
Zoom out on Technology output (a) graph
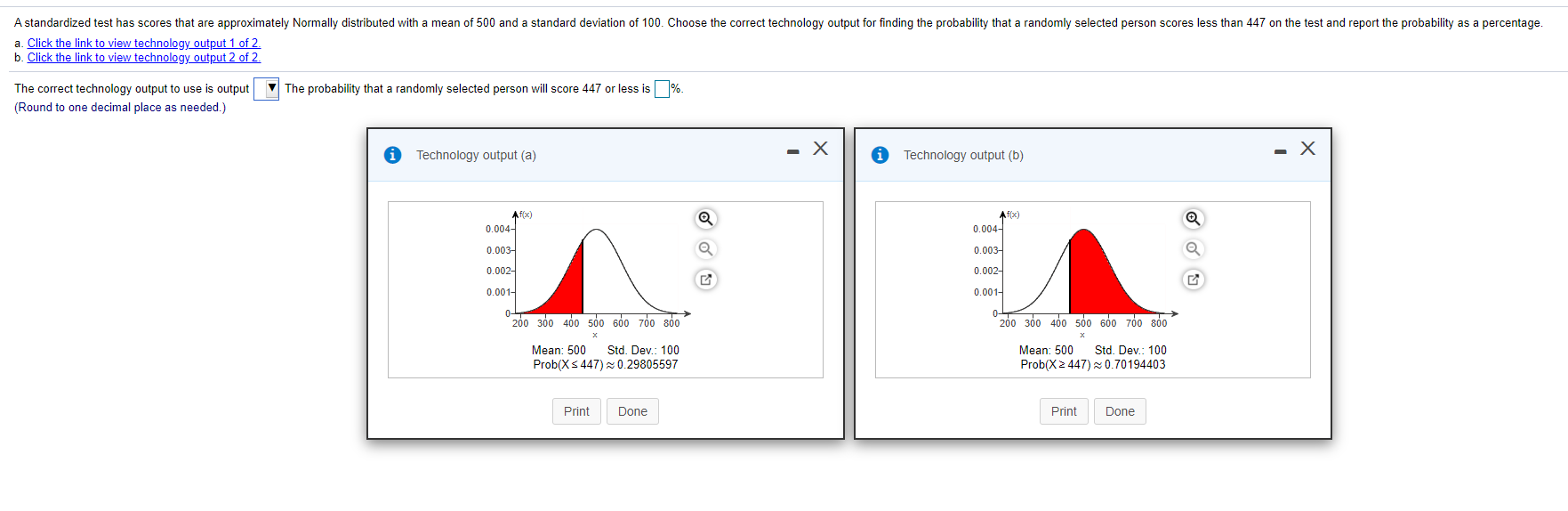pyautogui.click(x=705, y=249)
